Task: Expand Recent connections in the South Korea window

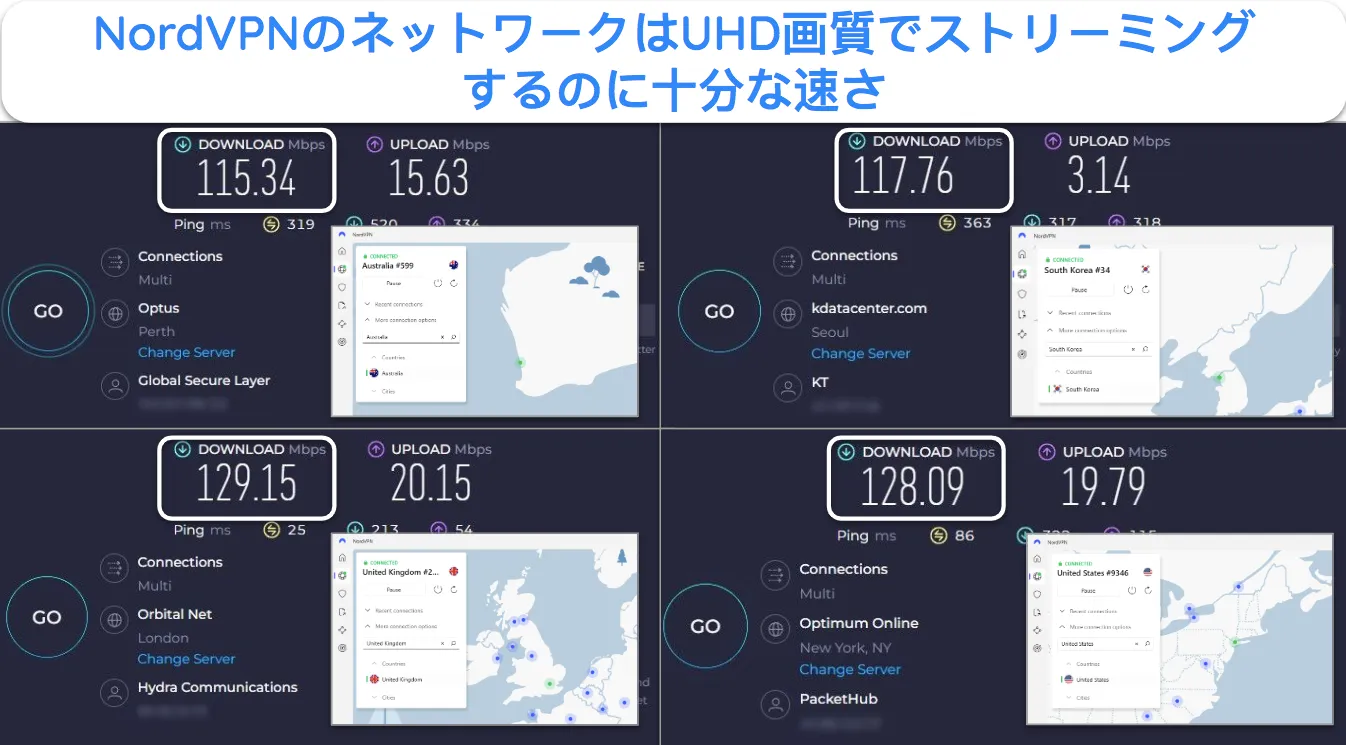Action: pos(1079,313)
